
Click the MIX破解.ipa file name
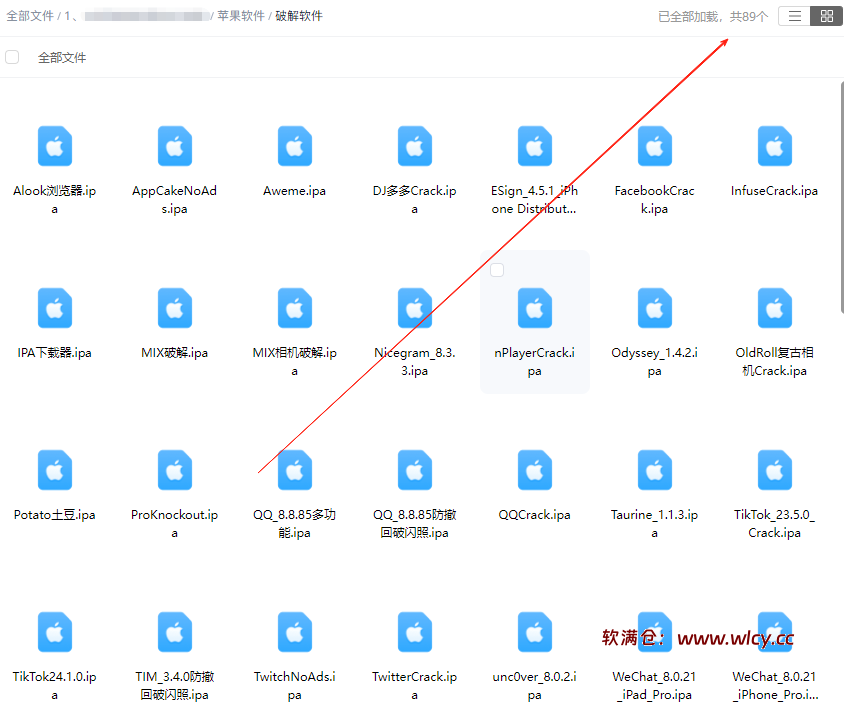pyautogui.click(x=174, y=353)
